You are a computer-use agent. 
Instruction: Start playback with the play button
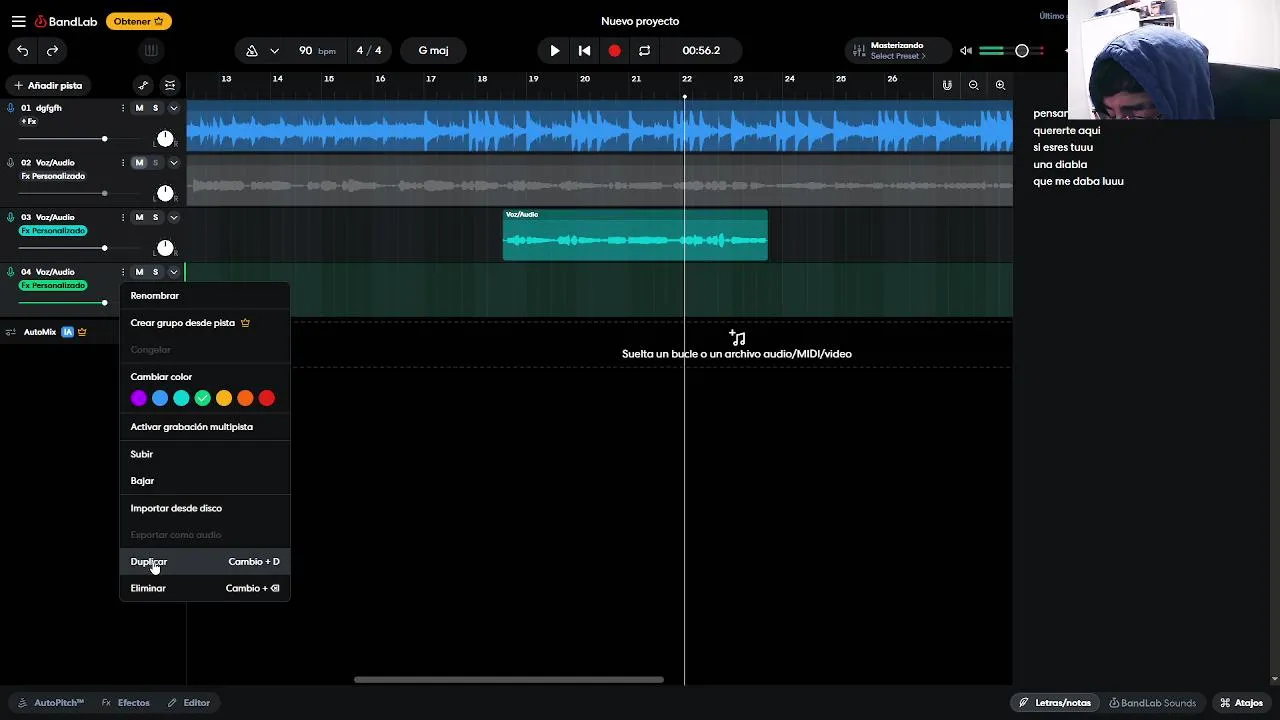(x=554, y=50)
